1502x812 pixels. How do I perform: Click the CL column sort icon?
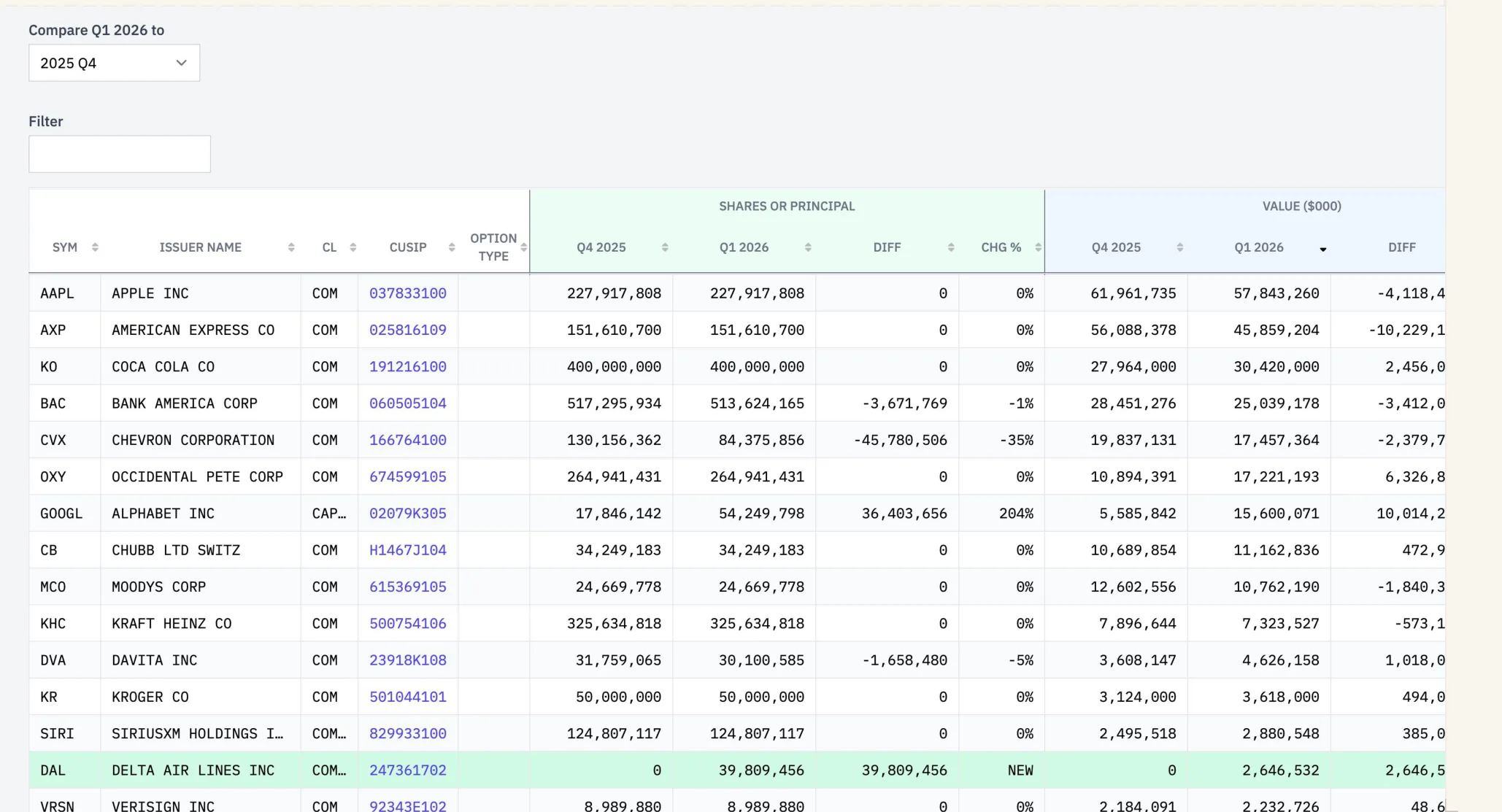353,247
